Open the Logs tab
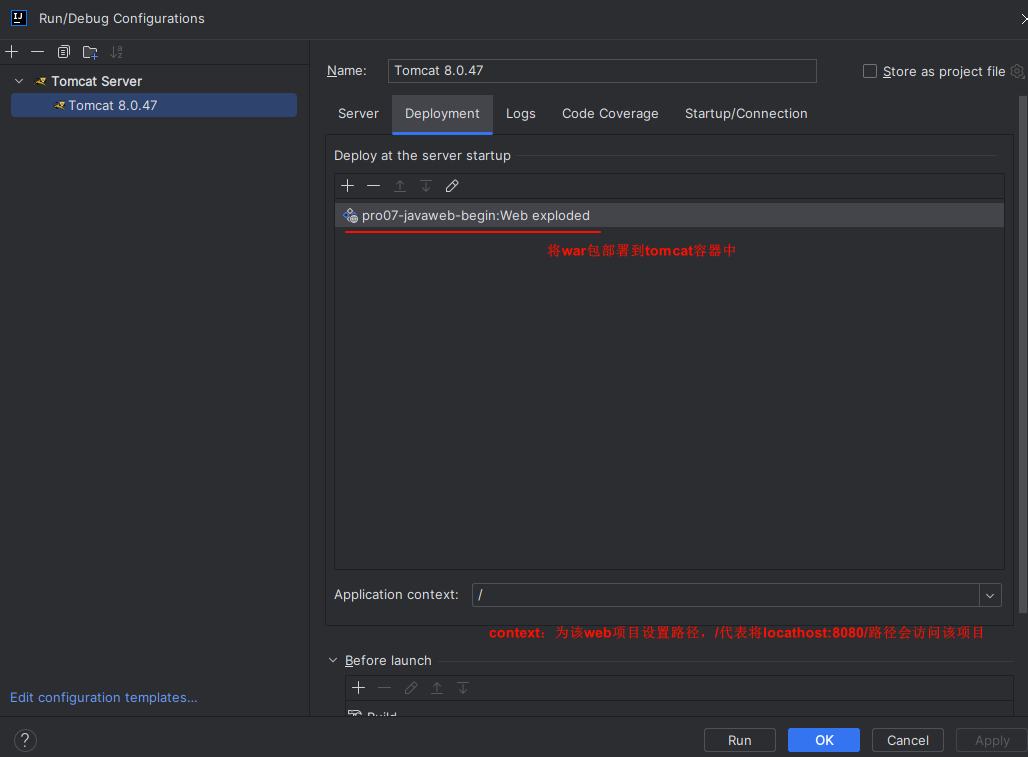This screenshot has height=757, width=1028. (x=521, y=113)
